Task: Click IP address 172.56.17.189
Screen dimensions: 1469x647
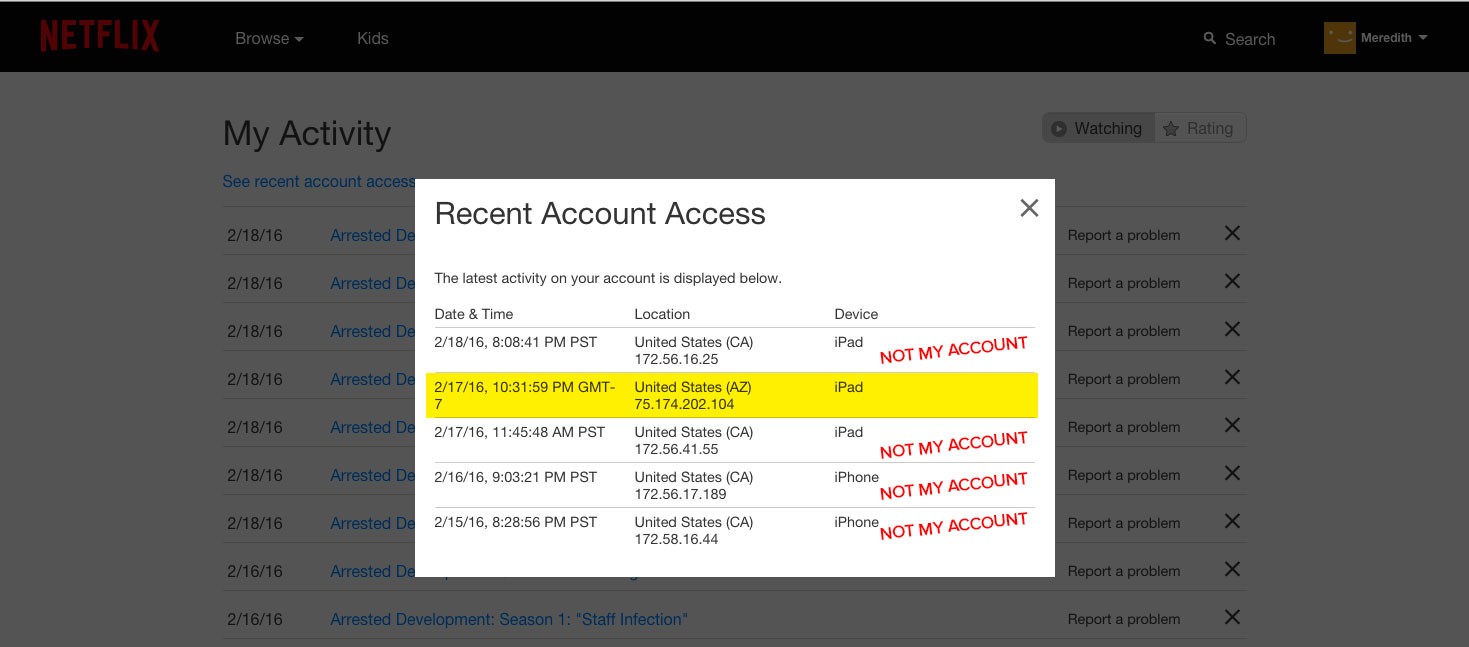Action: (680, 494)
